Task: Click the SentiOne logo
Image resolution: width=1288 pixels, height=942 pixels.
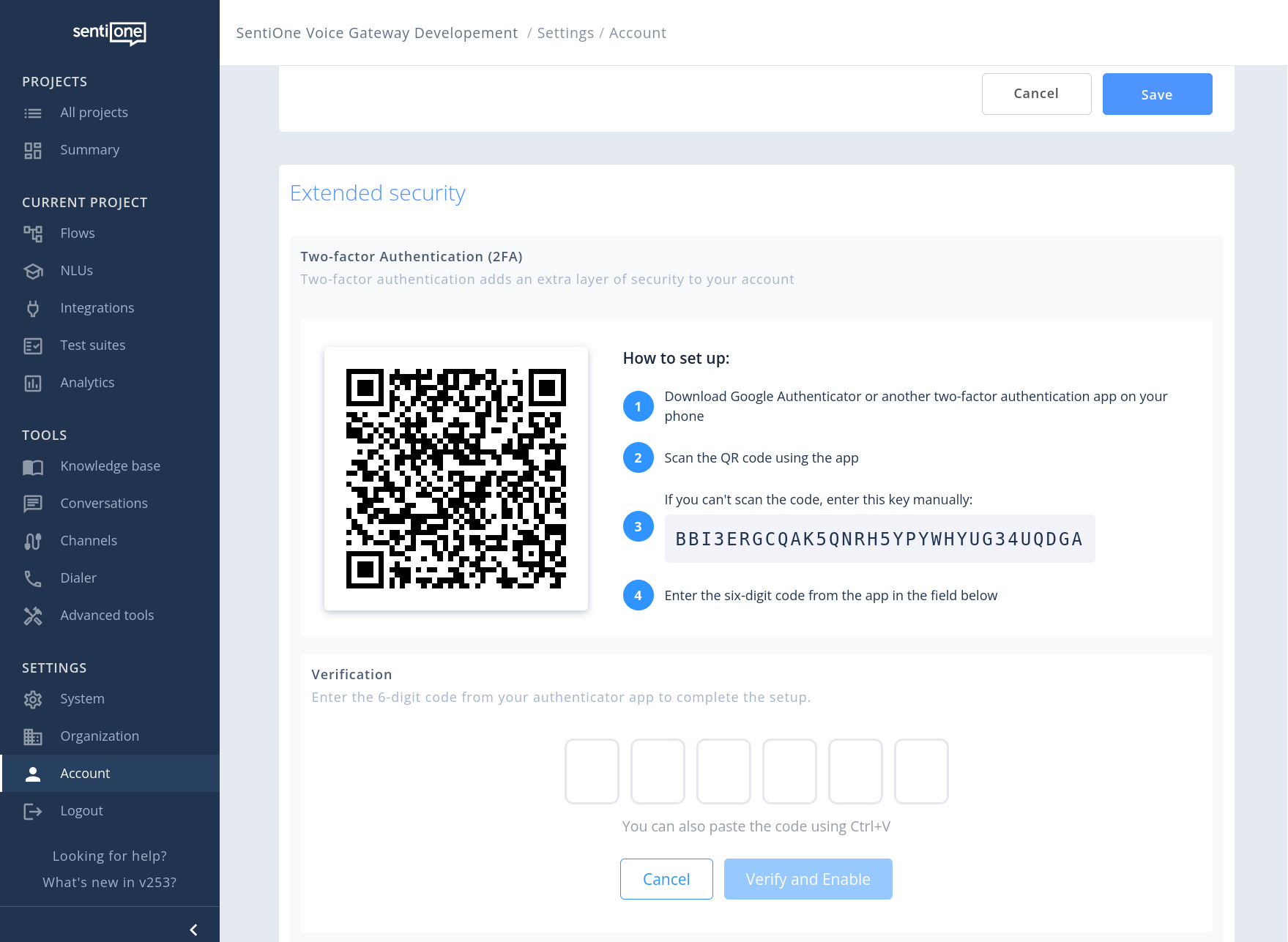Action: [x=109, y=32]
